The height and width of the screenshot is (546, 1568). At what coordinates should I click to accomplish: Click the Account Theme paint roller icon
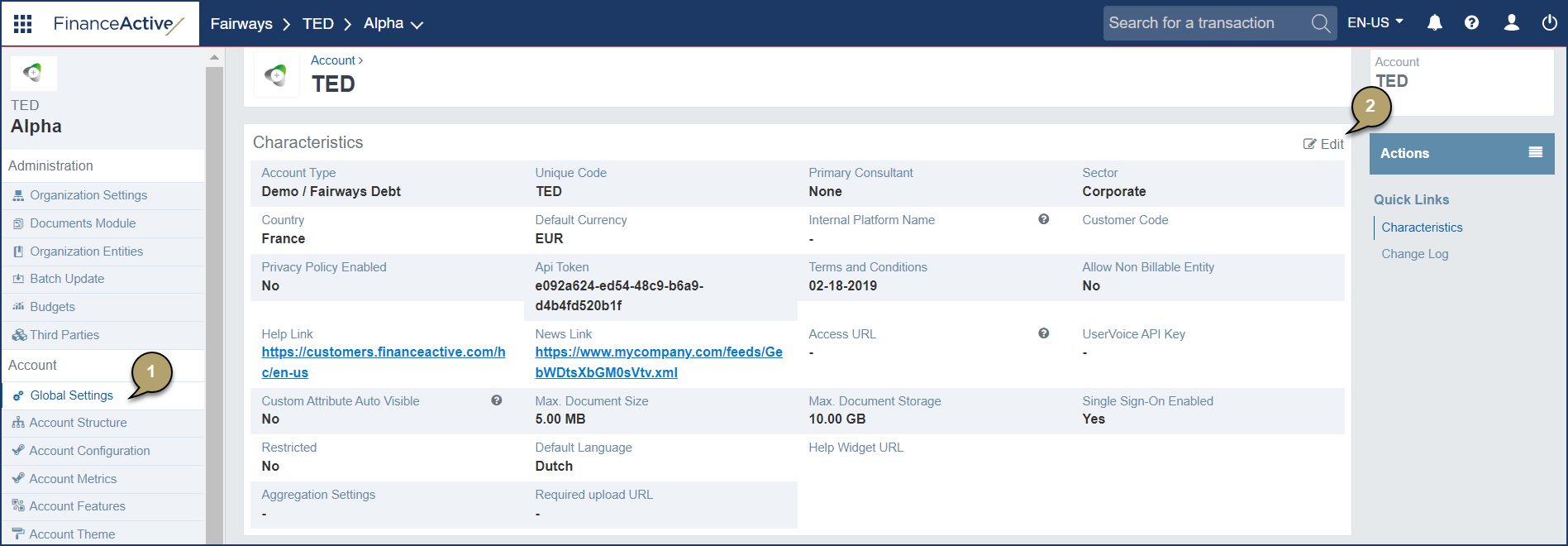click(18, 534)
